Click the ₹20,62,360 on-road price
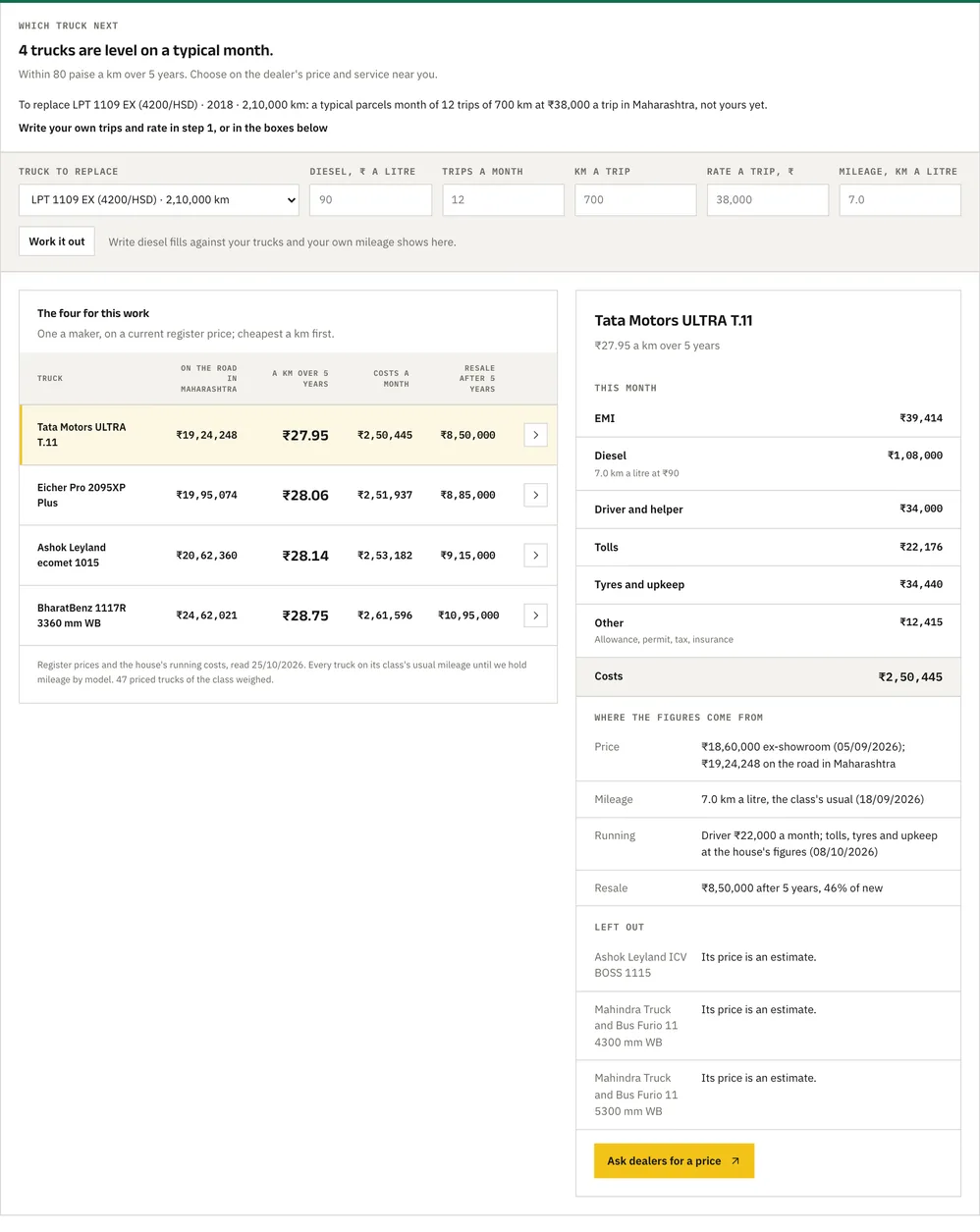 [206, 556]
